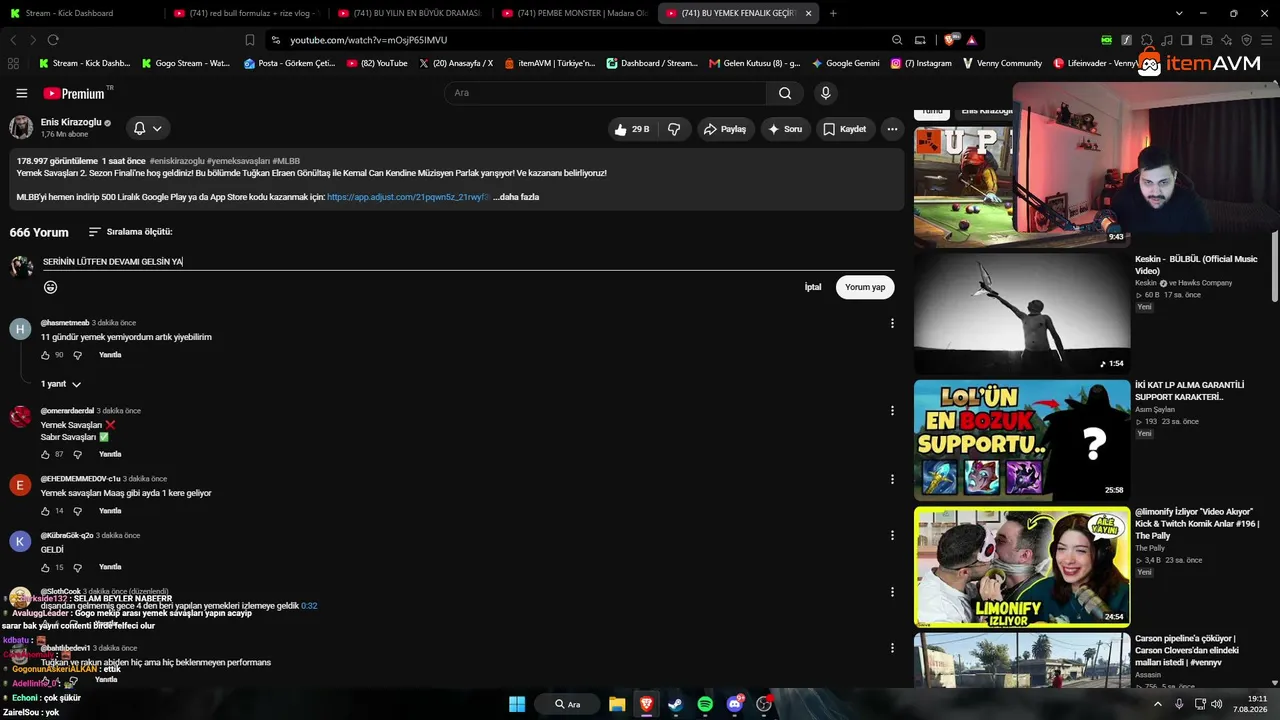This screenshot has width=1280, height=720.
Task: Open the Soru ask button
Action: pos(784,129)
